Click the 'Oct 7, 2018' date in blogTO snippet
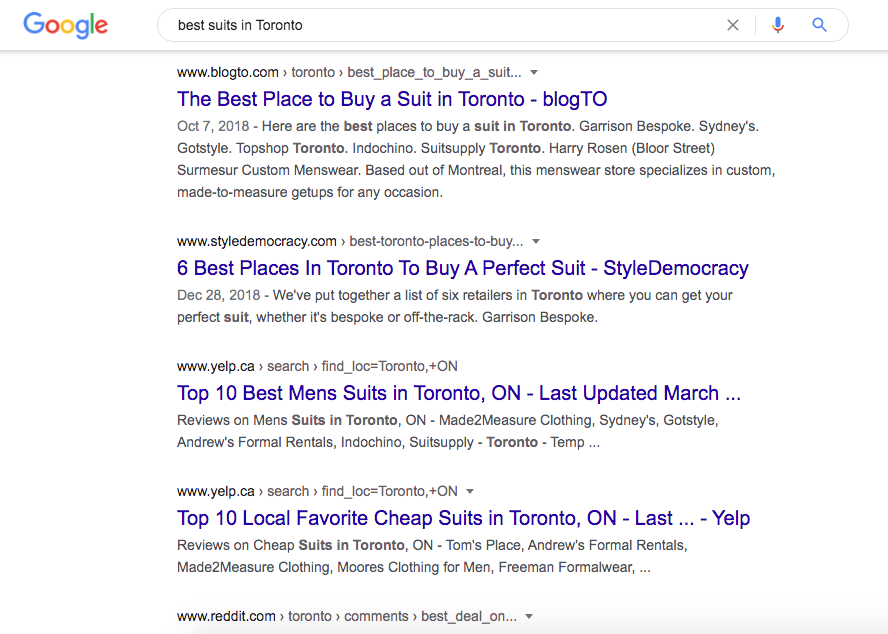Screen dimensions: 888x634 click(213, 126)
